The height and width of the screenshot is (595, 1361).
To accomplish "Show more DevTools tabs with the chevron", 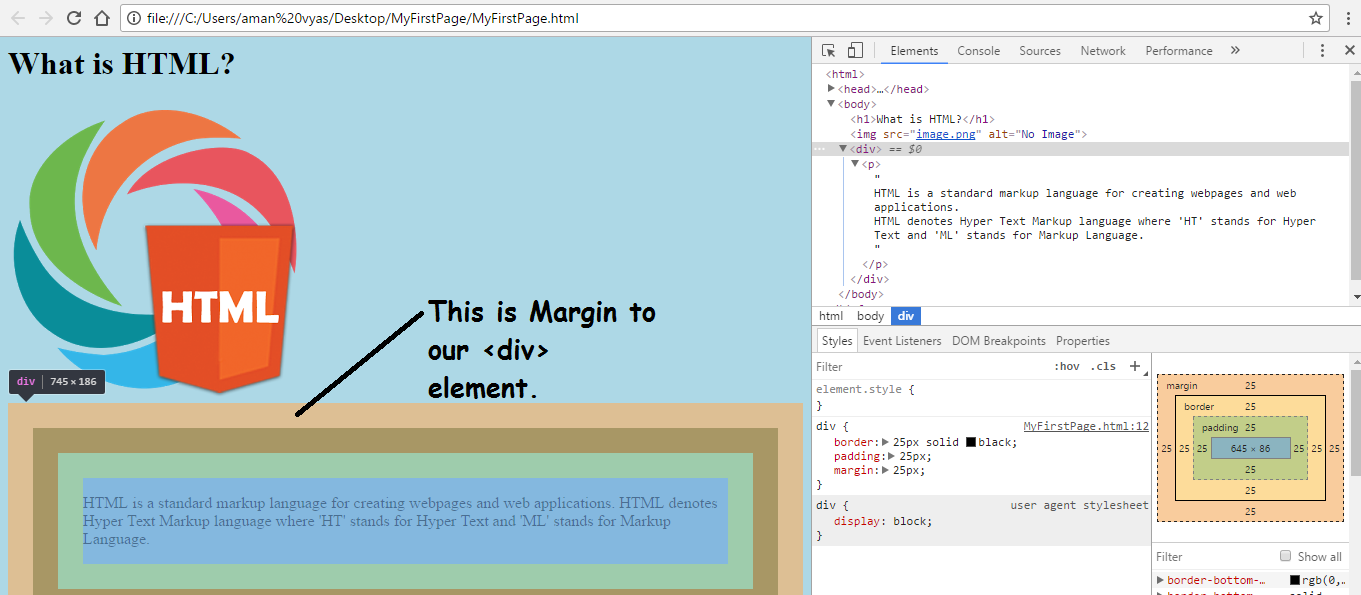I will coord(1235,50).
